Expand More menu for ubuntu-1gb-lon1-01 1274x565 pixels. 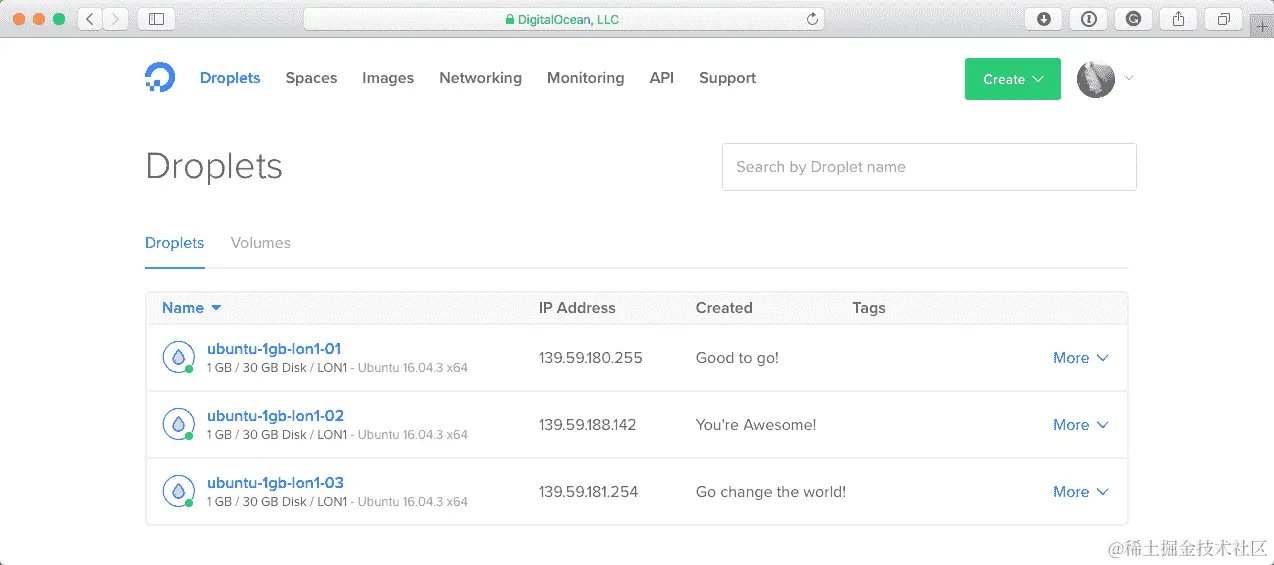[1081, 358]
